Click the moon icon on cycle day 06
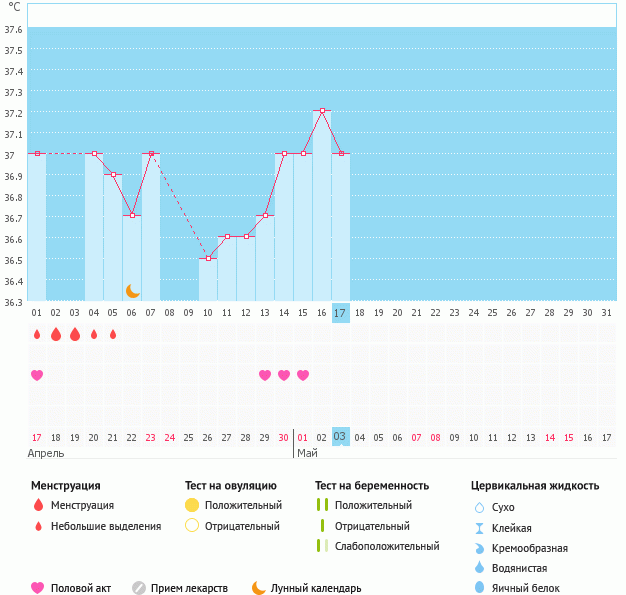 tap(132, 291)
